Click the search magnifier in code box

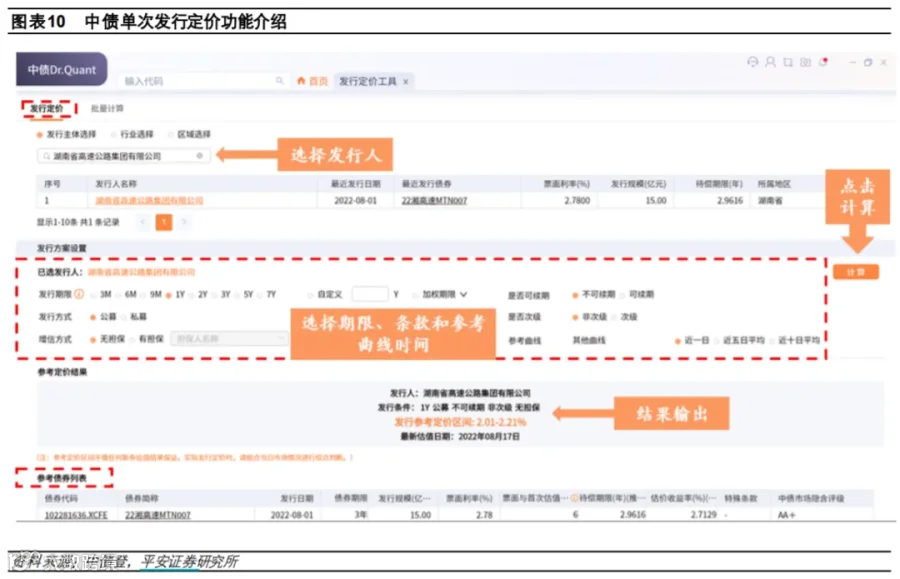[280, 81]
